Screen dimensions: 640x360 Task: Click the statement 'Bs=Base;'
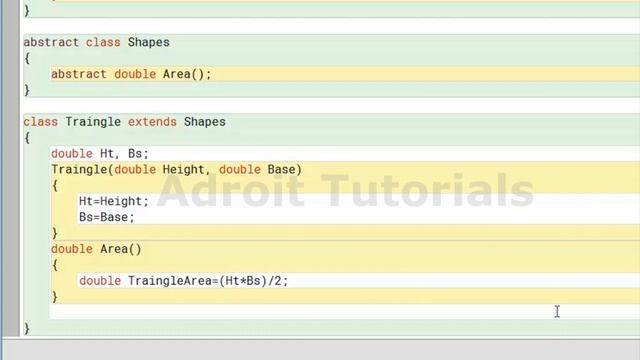click(x=107, y=218)
